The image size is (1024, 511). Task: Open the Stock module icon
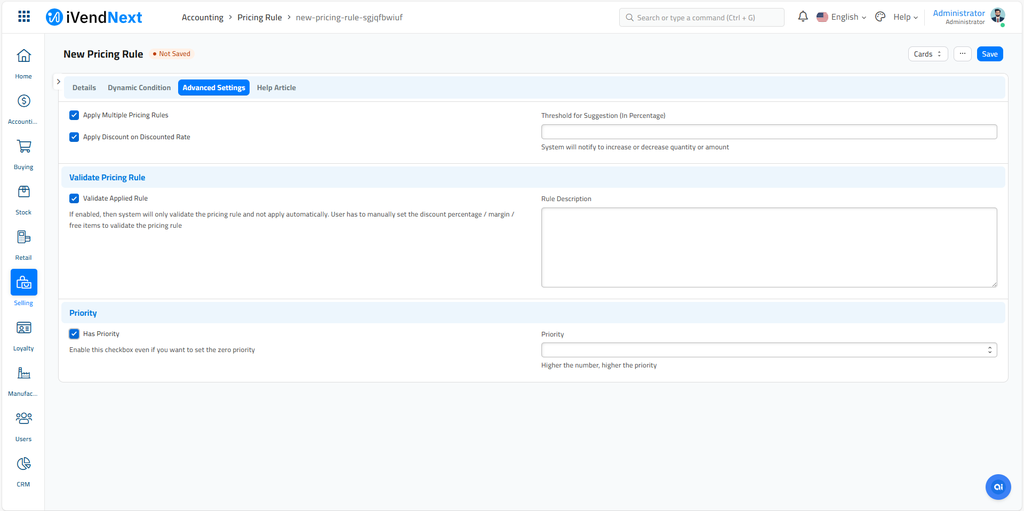pos(23,192)
